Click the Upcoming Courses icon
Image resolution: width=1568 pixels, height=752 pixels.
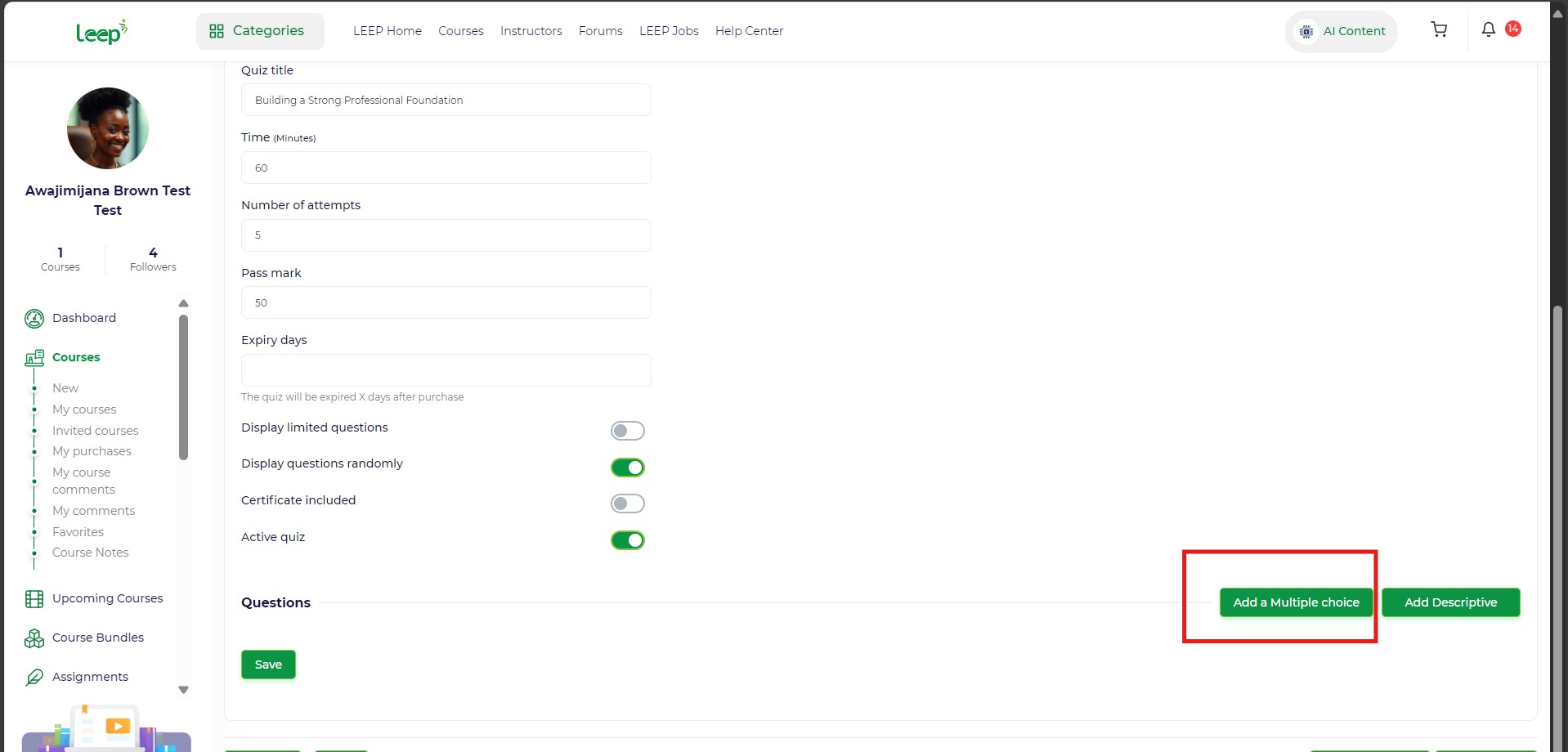pyautogui.click(x=34, y=599)
